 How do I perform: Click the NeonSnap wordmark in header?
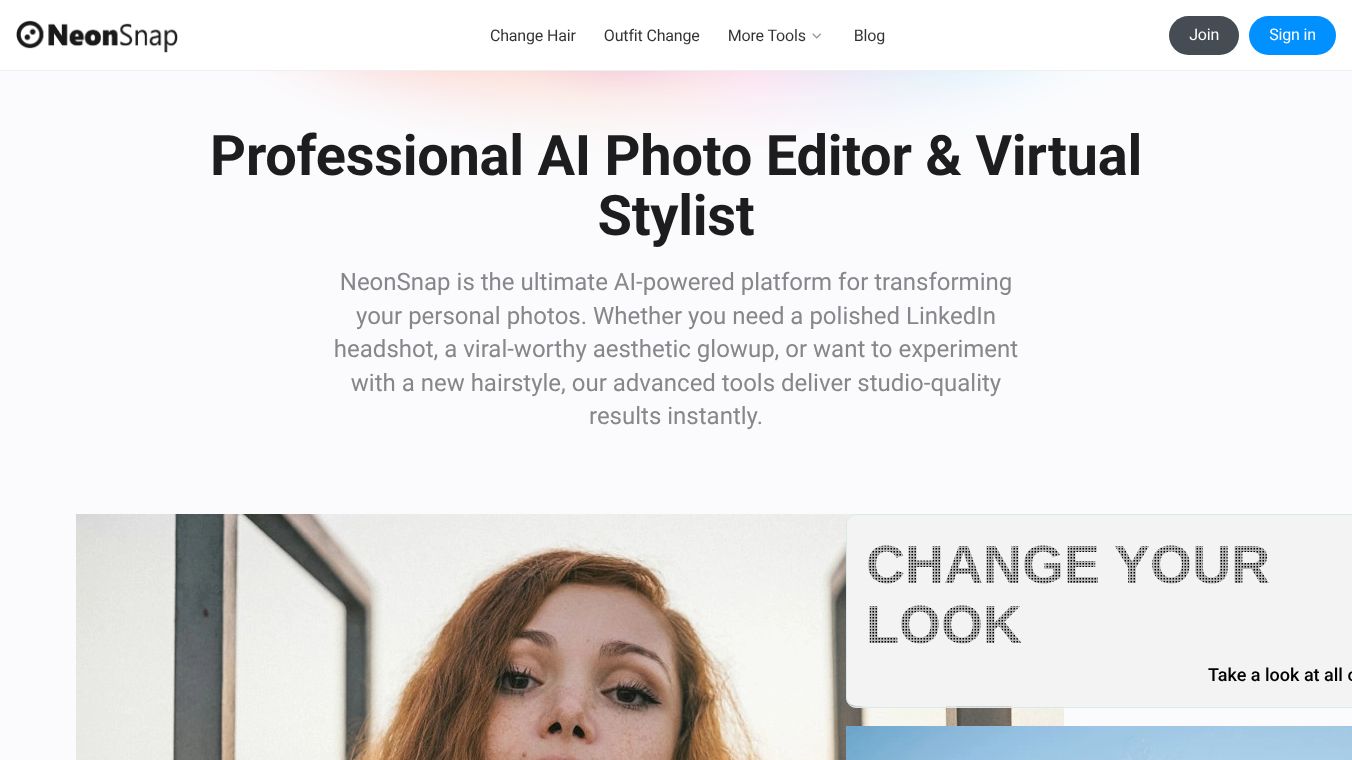pyautogui.click(x=112, y=36)
